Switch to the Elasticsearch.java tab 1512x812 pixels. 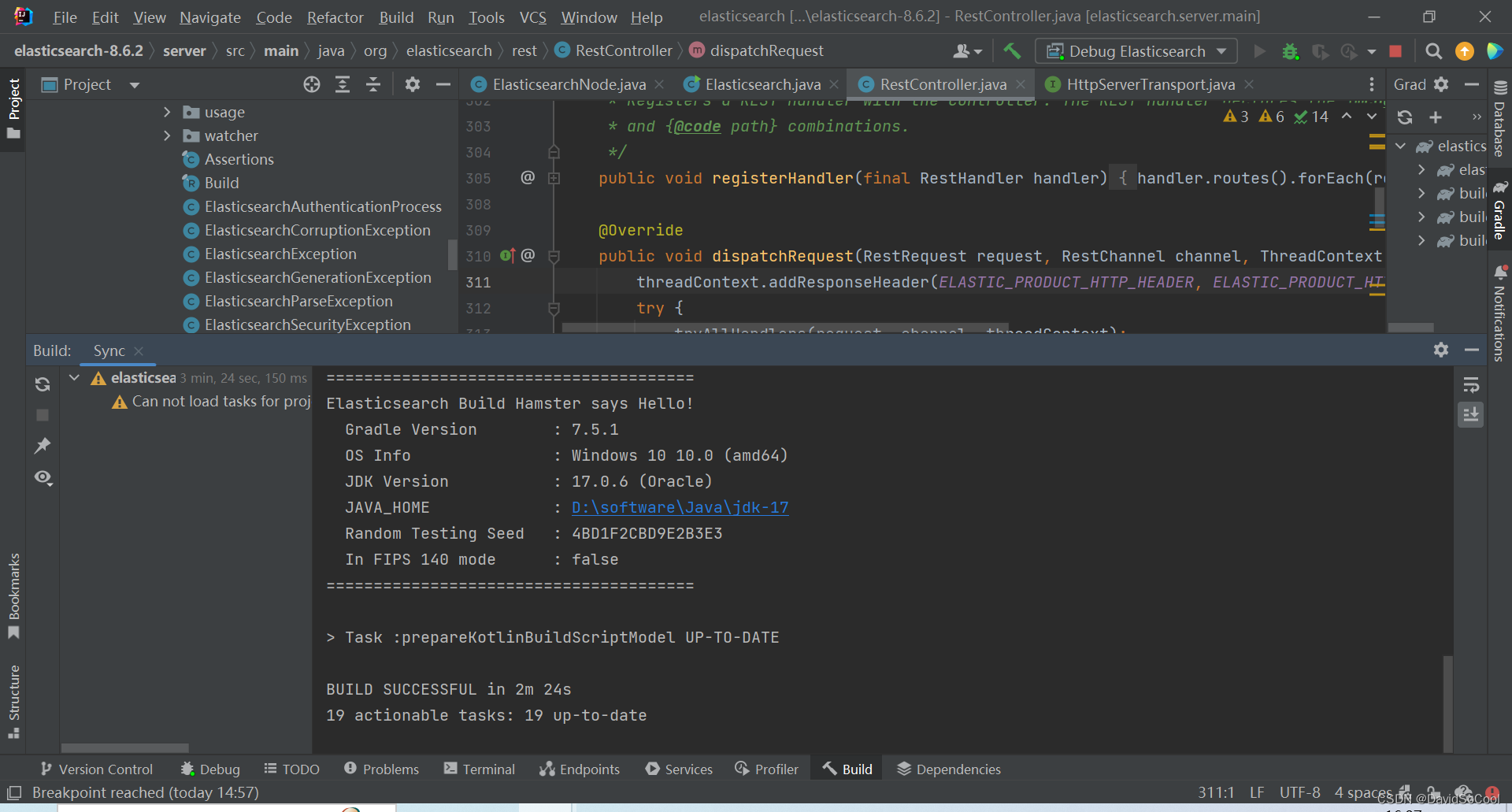[762, 84]
